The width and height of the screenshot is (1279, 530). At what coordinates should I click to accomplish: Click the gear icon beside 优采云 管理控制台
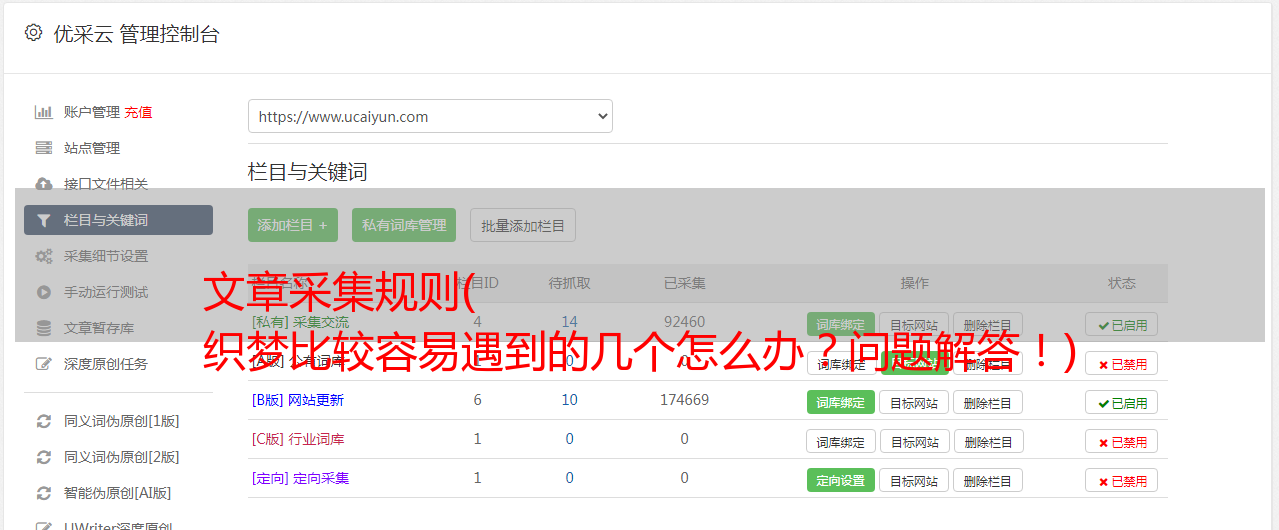coord(33,33)
